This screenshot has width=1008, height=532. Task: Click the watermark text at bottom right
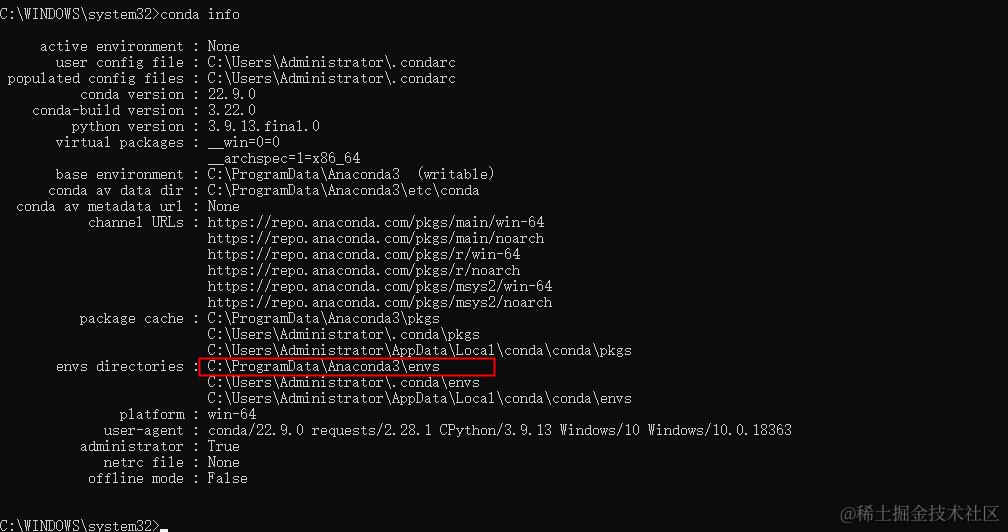click(920, 513)
